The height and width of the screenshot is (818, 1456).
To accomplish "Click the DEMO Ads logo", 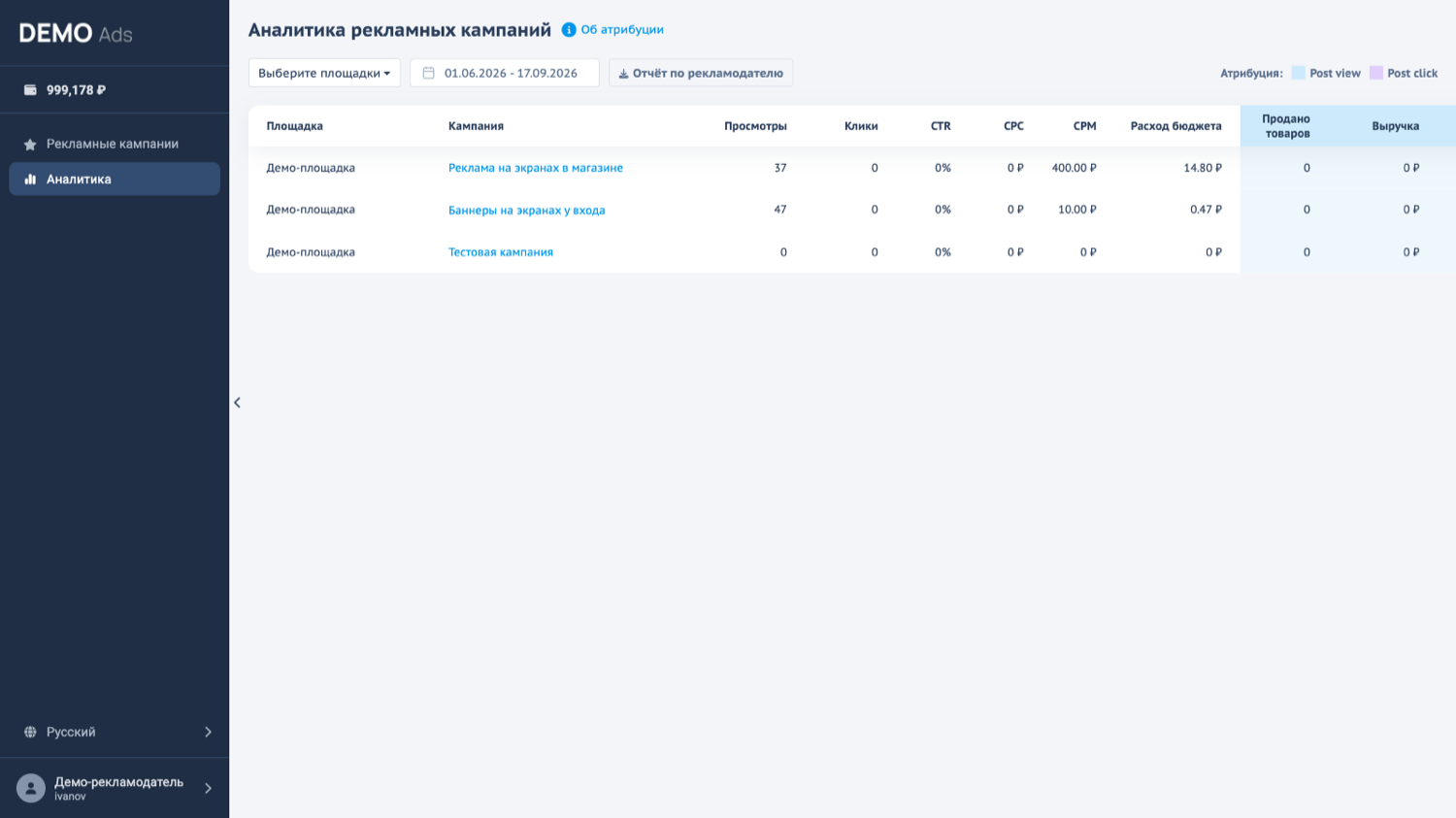I will (x=76, y=34).
